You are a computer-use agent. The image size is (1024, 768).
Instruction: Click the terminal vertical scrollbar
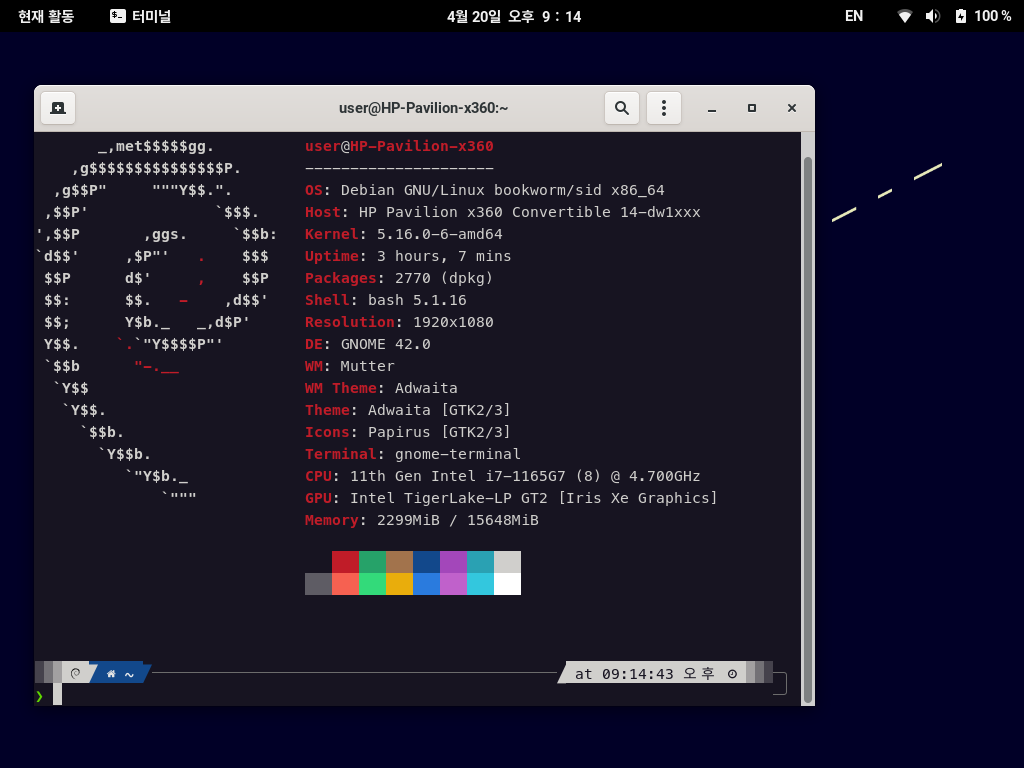coord(807,400)
